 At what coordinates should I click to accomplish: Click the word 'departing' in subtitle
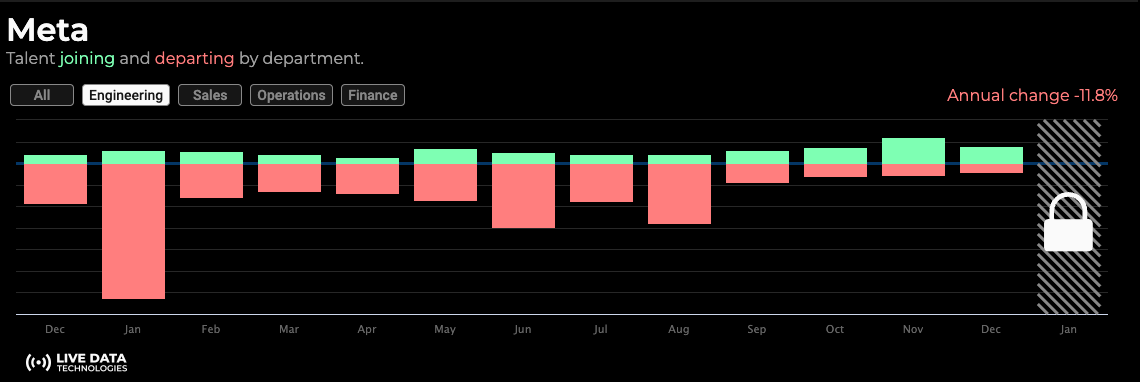click(x=195, y=58)
